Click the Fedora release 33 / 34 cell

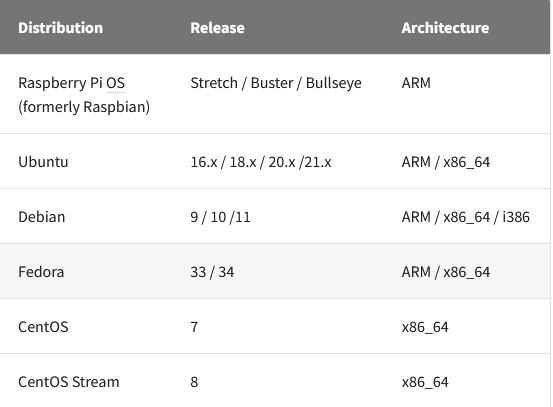pyautogui.click(x=212, y=272)
